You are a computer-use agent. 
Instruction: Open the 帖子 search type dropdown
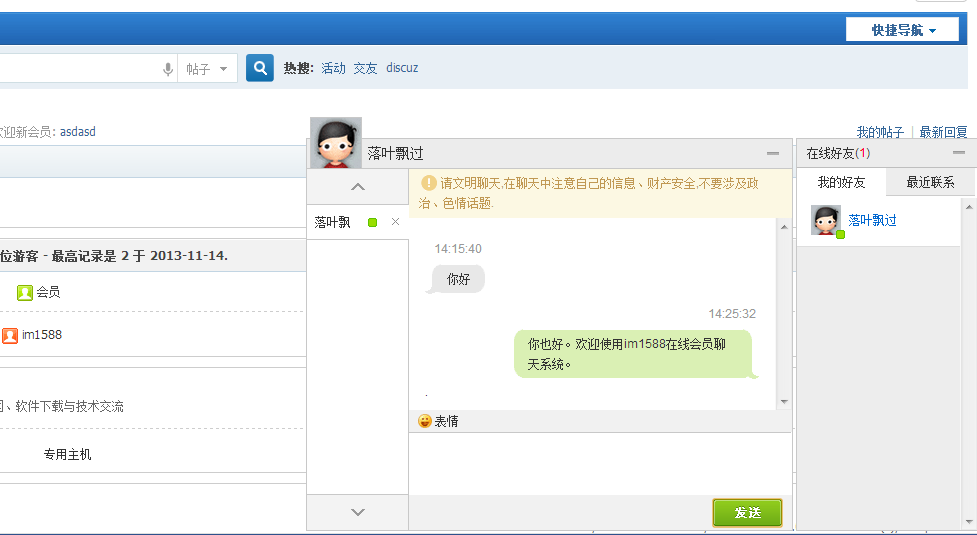point(208,69)
